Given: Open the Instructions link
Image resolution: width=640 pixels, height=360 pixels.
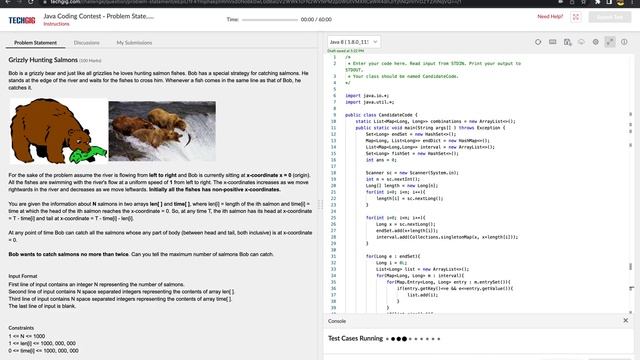Looking at the screenshot, I should tap(56, 24).
